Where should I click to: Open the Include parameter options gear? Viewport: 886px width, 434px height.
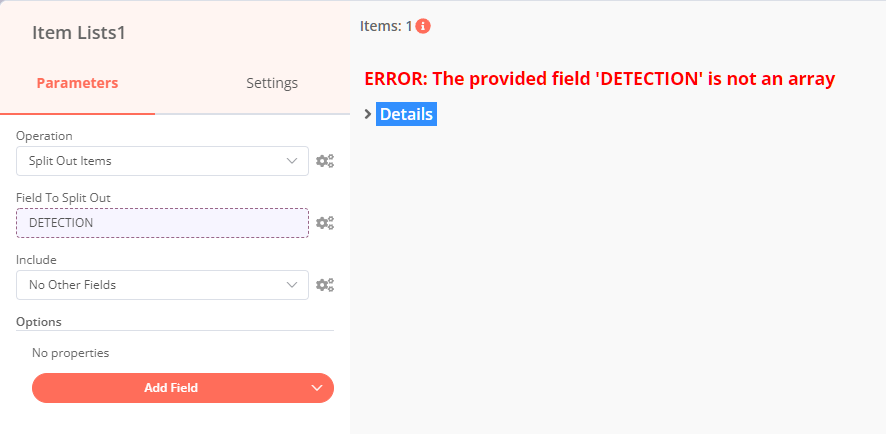(x=325, y=285)
